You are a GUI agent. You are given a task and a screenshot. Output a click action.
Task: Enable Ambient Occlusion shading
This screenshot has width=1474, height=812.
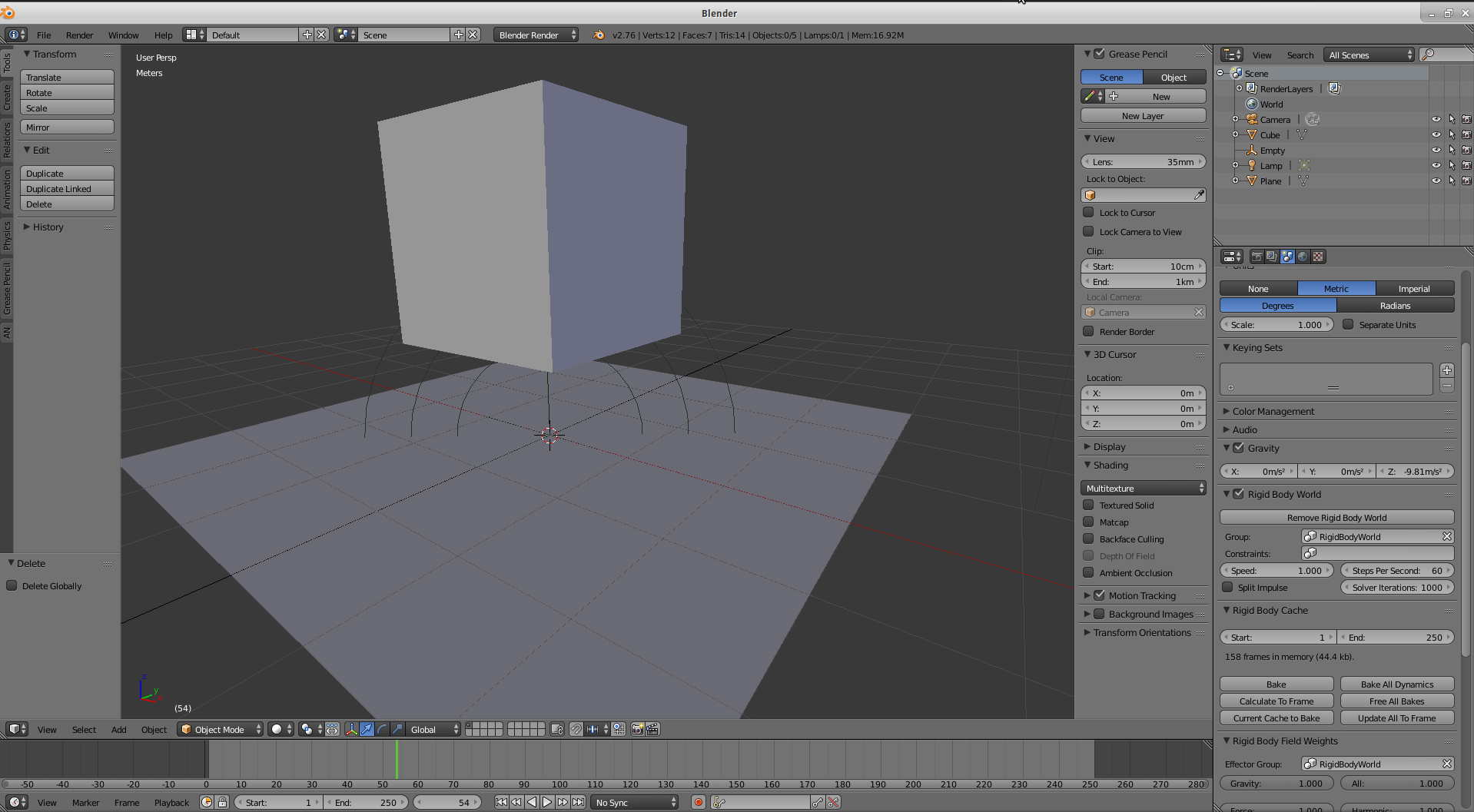[1088, 572]
